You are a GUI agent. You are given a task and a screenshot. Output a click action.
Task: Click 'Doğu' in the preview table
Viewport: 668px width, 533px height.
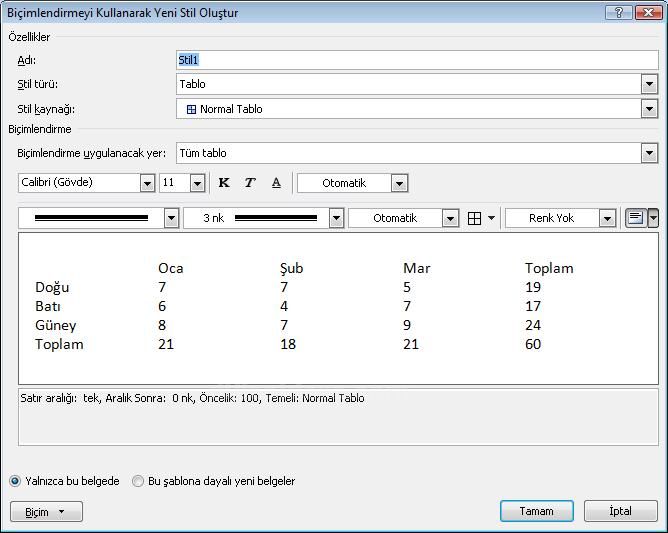pyautogui.click(x=52, y=288)
